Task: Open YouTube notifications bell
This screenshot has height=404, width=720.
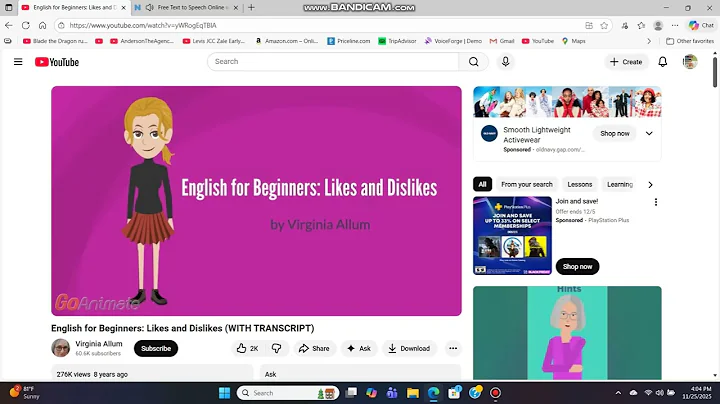Action: click(x=663, y=62)
